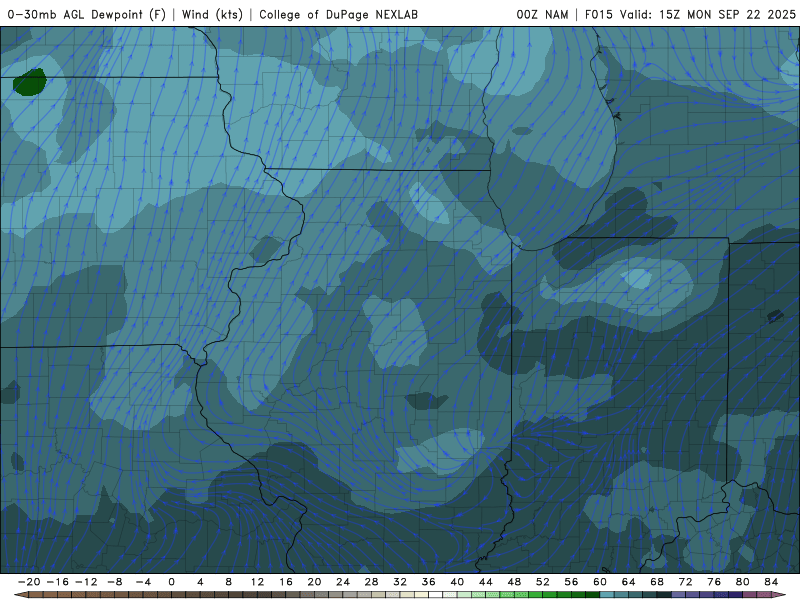Viewport: 800px width, 600px height.
Task: Click the '0-30mb AGL Dewpoint (F)' title text
Action: point(86,15)
